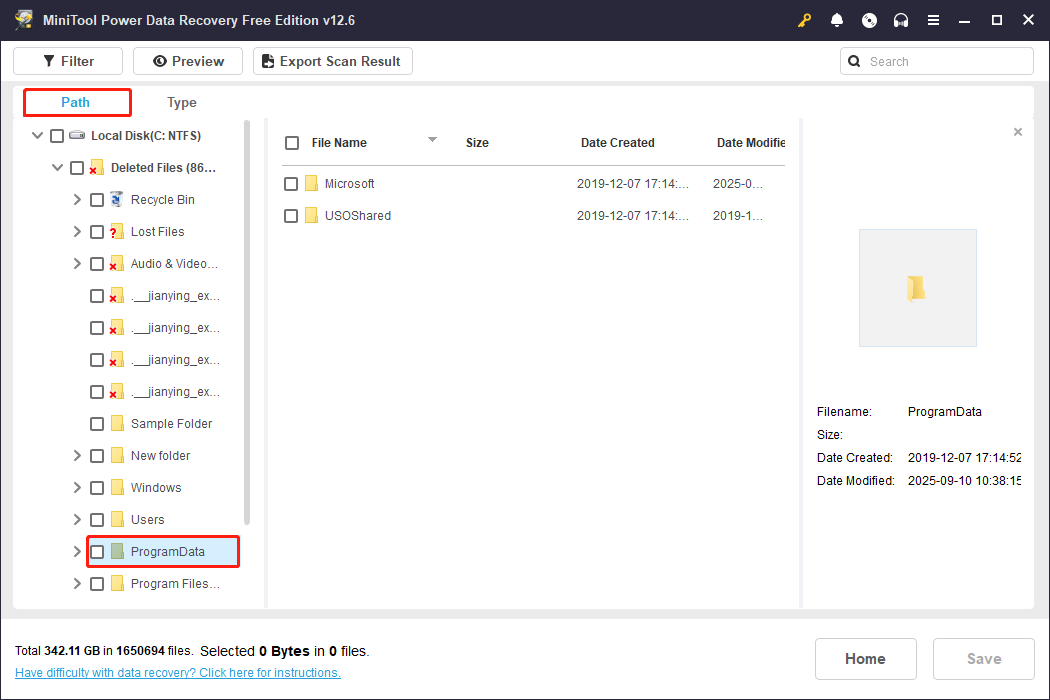Open support via the headphones icon
The width and height of the screenshot is (1050, 700).
coord(901,20)
